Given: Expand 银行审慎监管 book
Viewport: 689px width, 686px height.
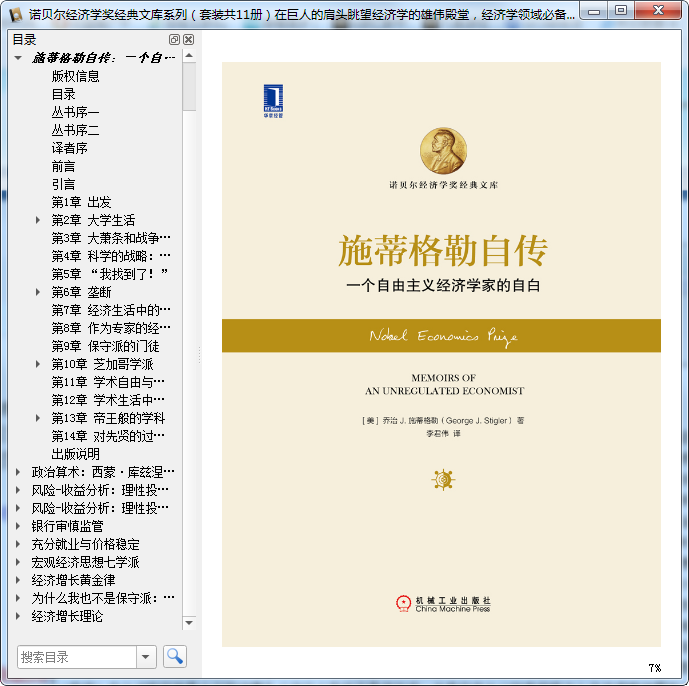Looking at the screenshot, I should click(18, 526).
